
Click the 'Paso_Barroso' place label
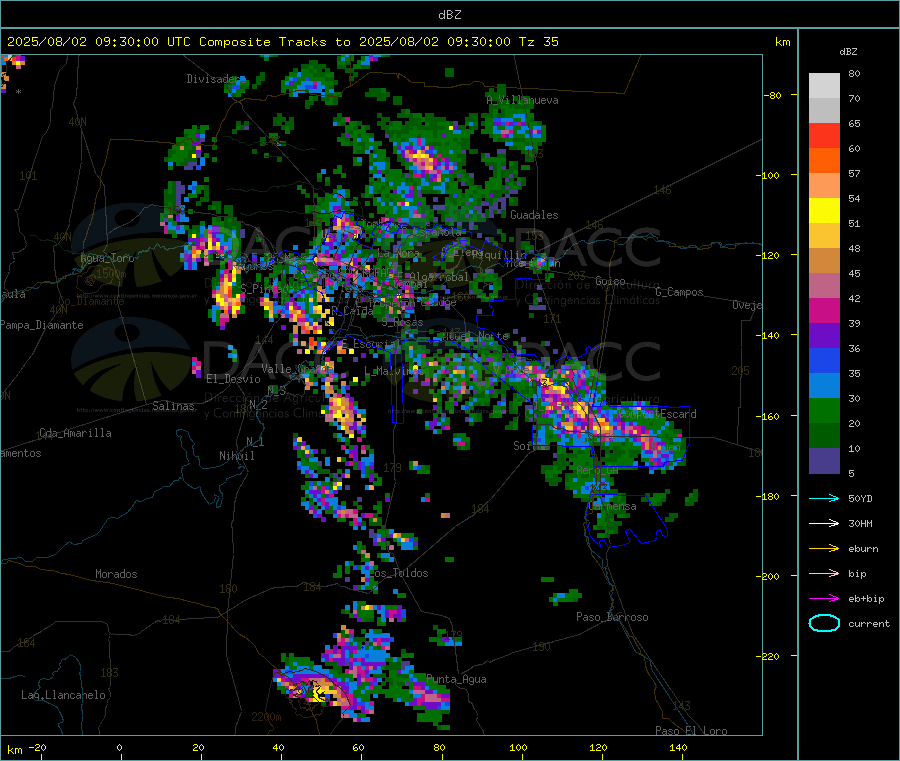pyautogui.click(x=612, y=618)
